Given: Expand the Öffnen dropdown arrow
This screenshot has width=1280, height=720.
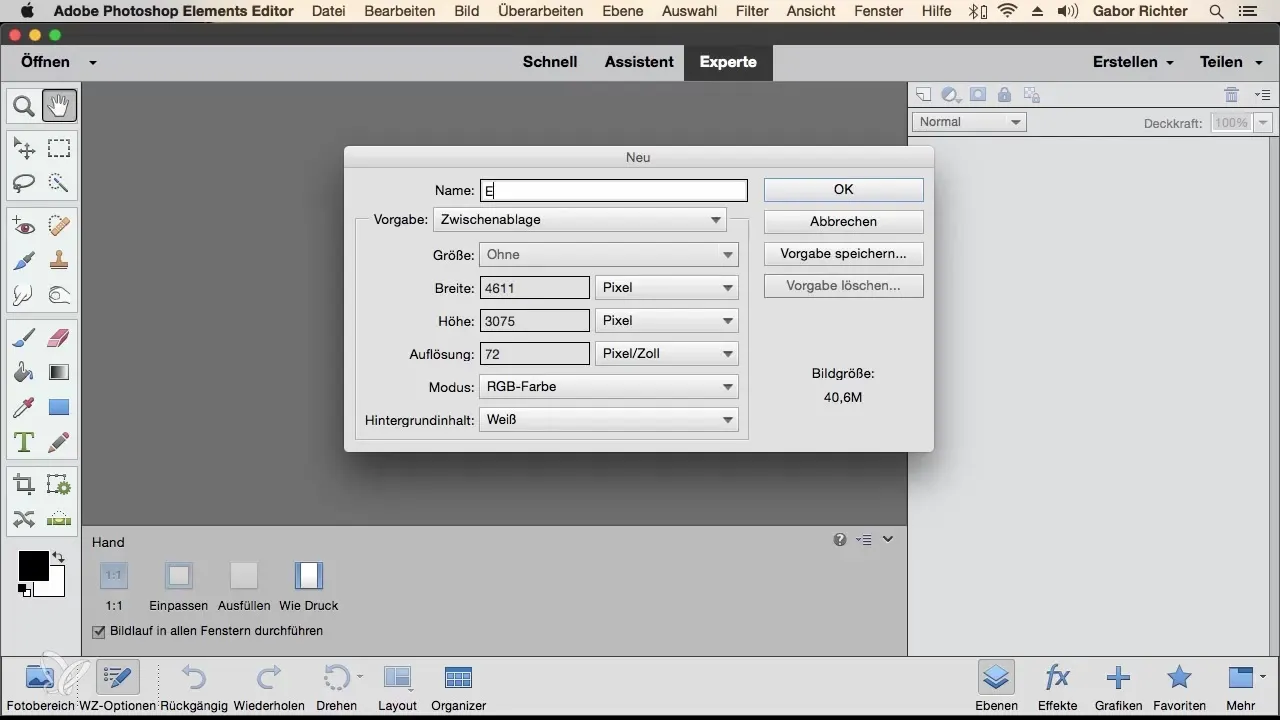Looking at the screenshot, I should click(x=92, y=62).
